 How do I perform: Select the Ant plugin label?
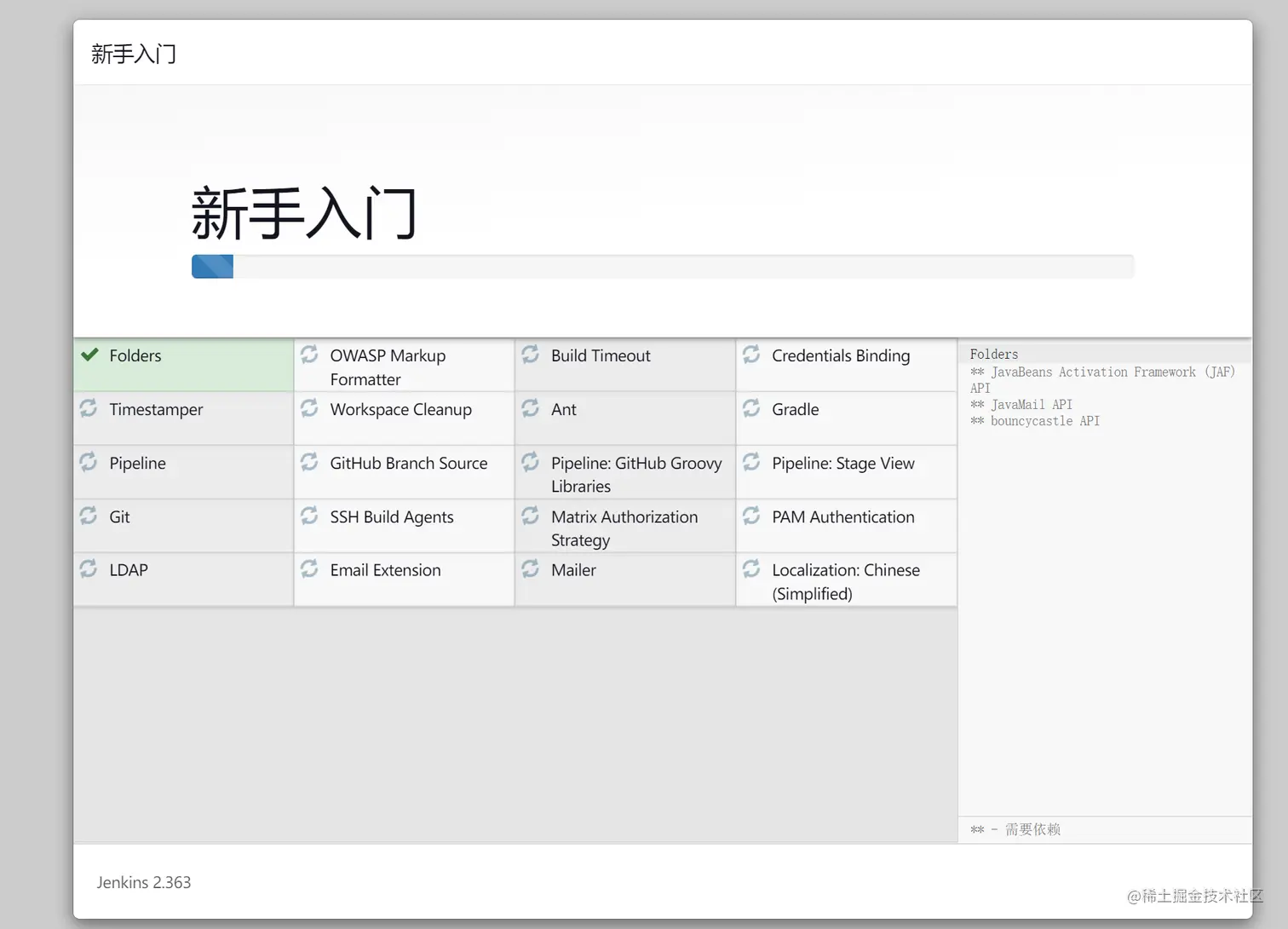tap(564, 409)
